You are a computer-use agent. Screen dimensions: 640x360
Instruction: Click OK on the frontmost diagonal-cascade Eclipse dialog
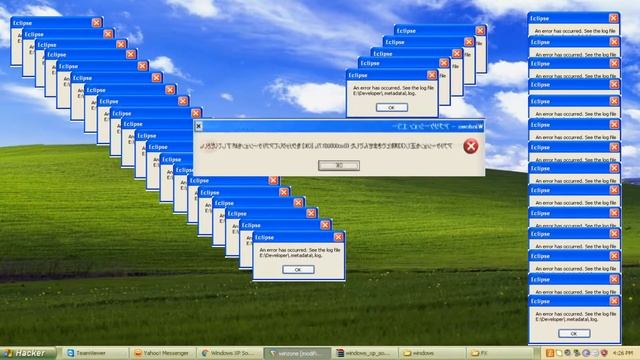(298, 269)
